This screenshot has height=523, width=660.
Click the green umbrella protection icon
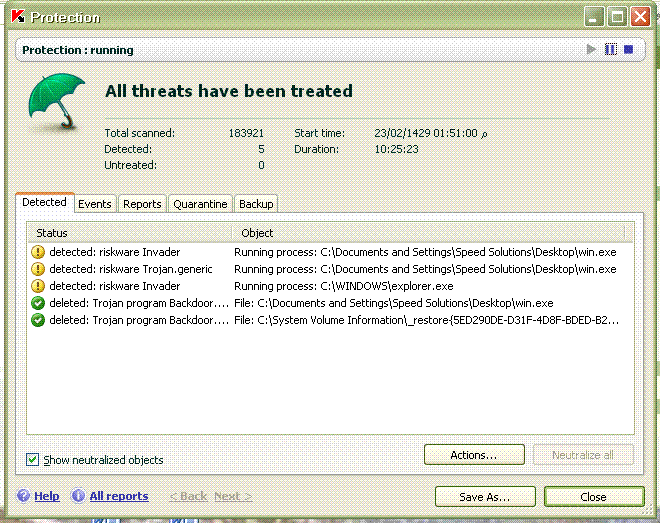coord(55,102)
